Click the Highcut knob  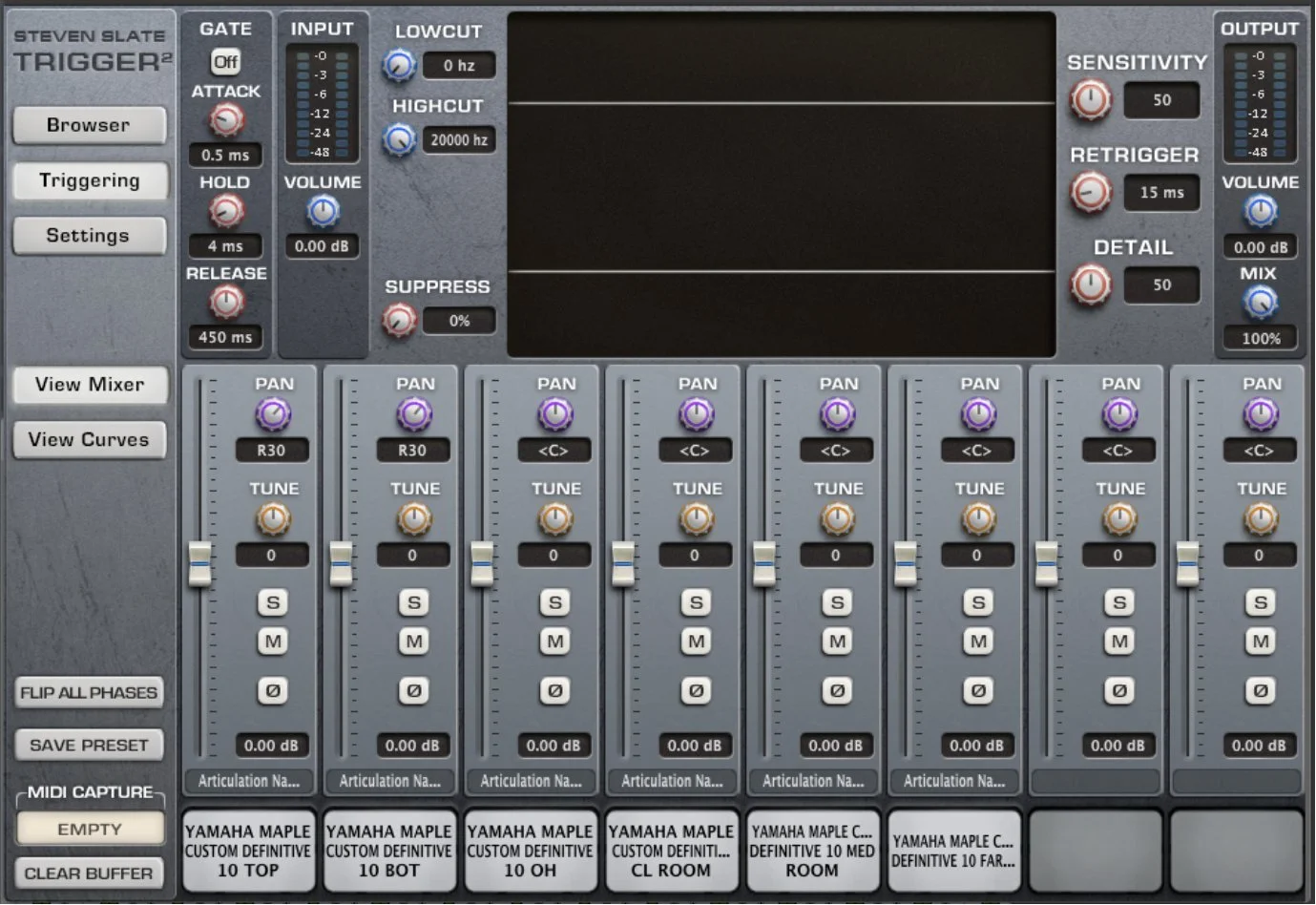pos(399,140)
